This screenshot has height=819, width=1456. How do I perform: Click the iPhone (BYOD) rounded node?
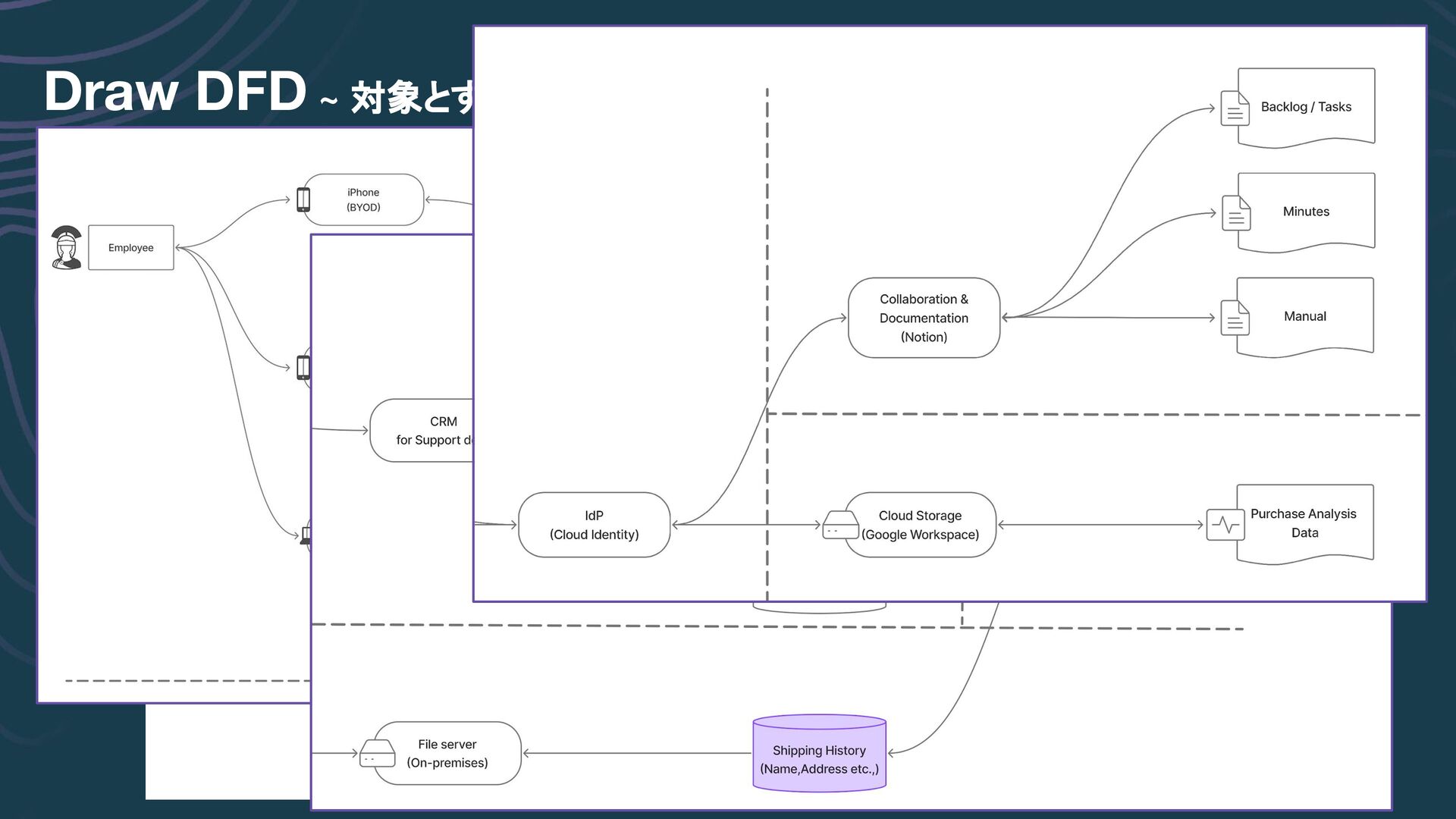pyautogui.click(x=364, y=199)
